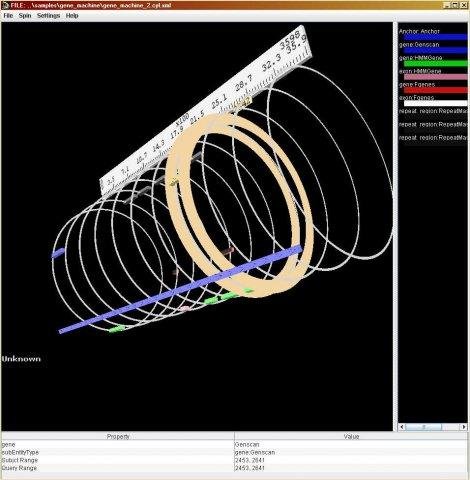Select the Subjct Range value '2453, 2841'
470x480 pixels.
click(351, 460)
